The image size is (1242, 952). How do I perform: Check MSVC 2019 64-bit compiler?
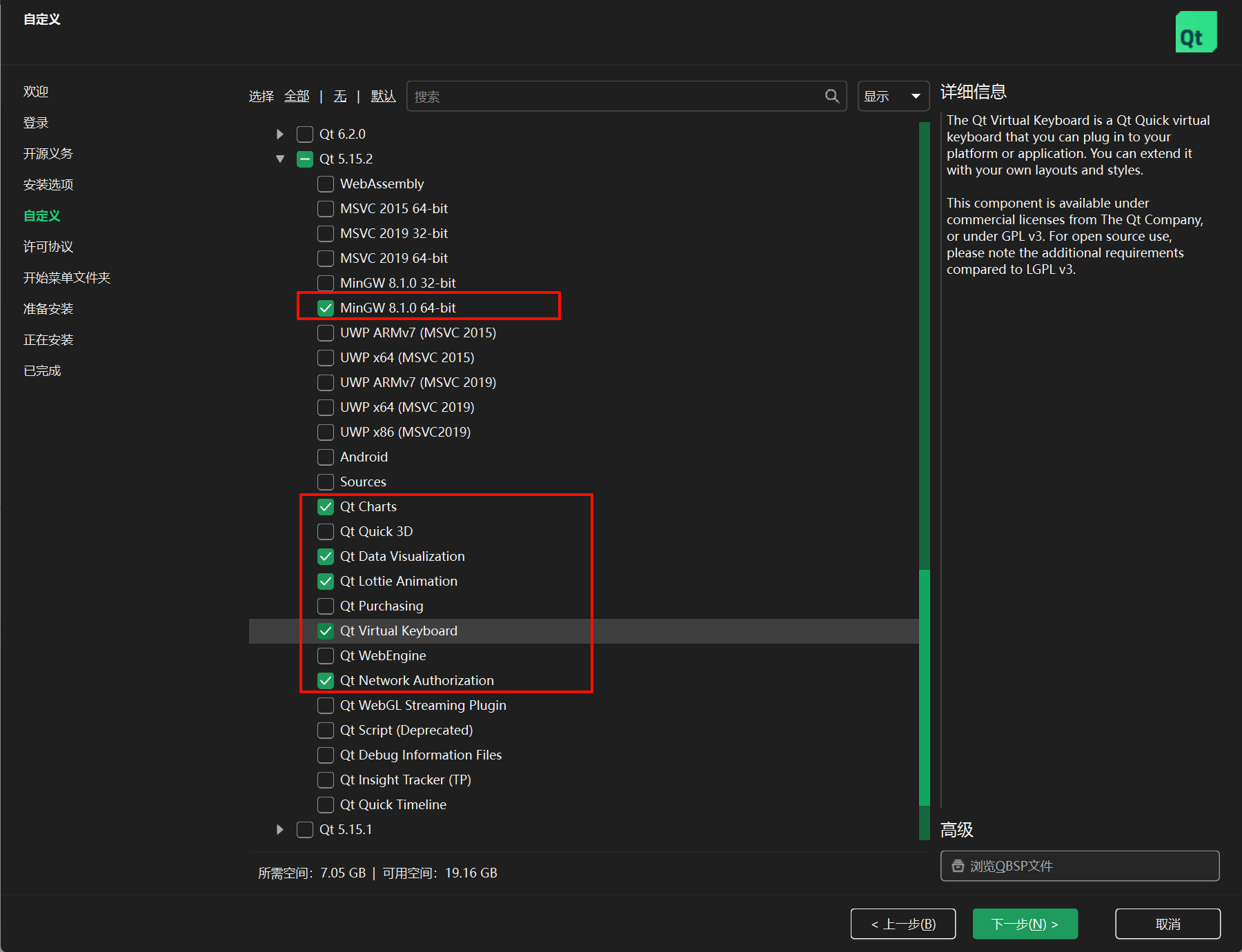pos(325,258)
